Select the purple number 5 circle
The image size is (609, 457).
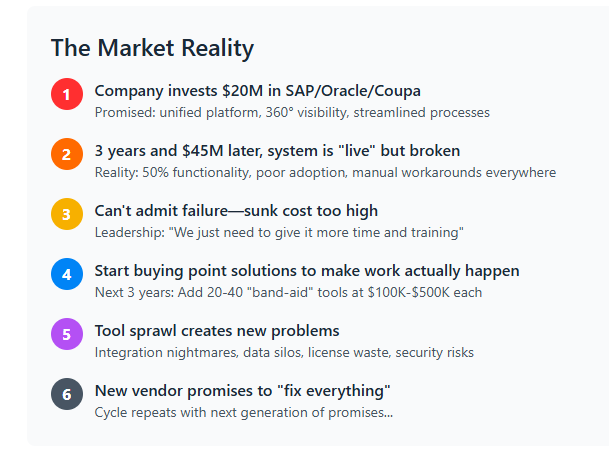click(x=67, y=334)
